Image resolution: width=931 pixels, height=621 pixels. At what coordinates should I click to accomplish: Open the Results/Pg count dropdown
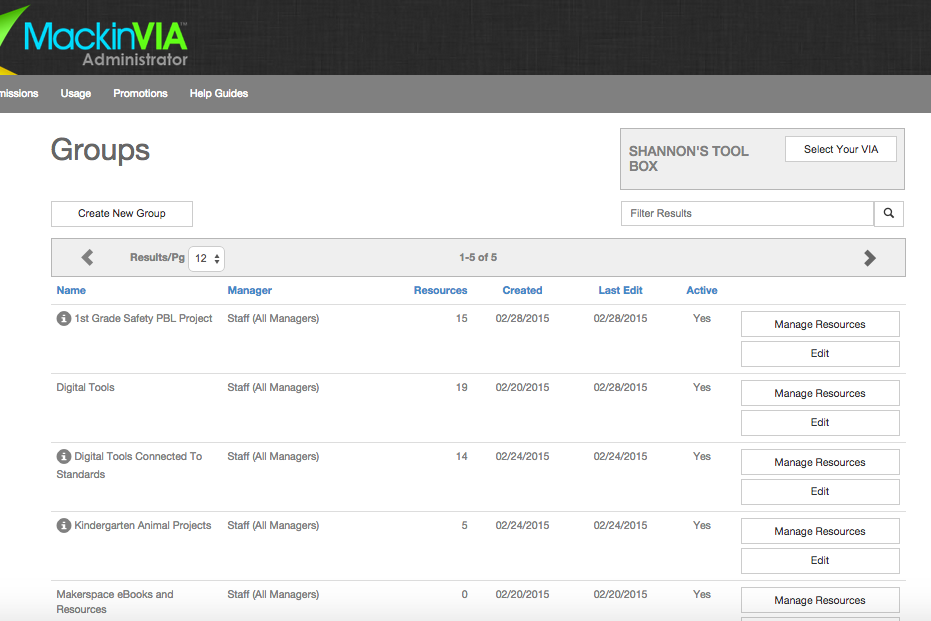206,258
